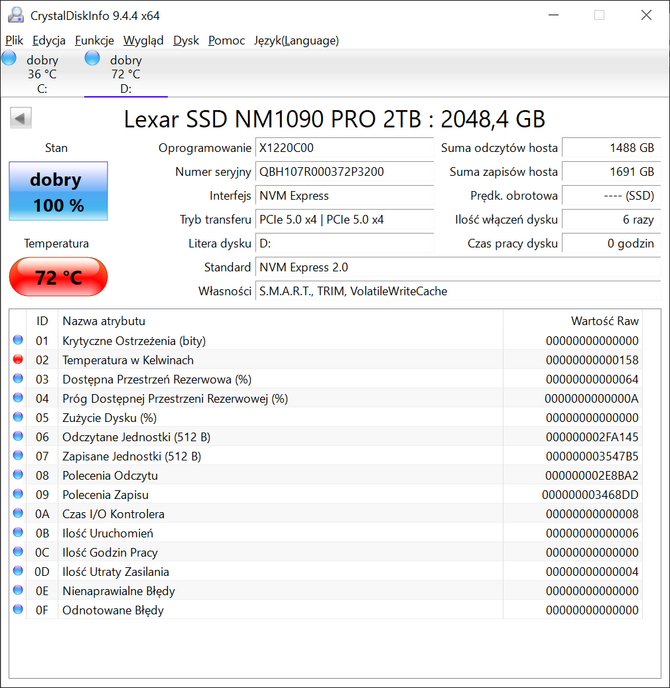Select the D: drive tab at 72 °C

tap(126, 74)
